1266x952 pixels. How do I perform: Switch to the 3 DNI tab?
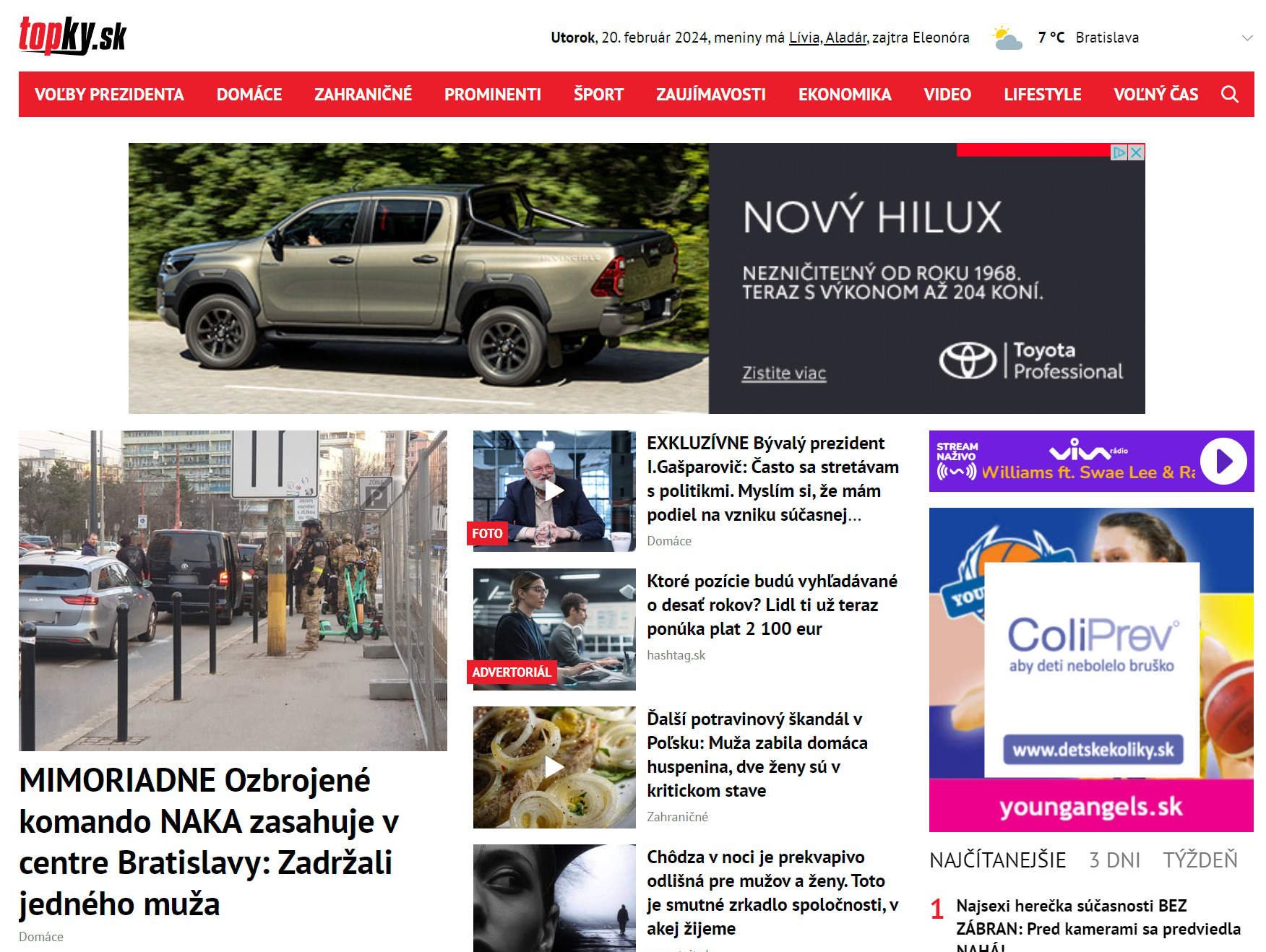coord(1114,860)
